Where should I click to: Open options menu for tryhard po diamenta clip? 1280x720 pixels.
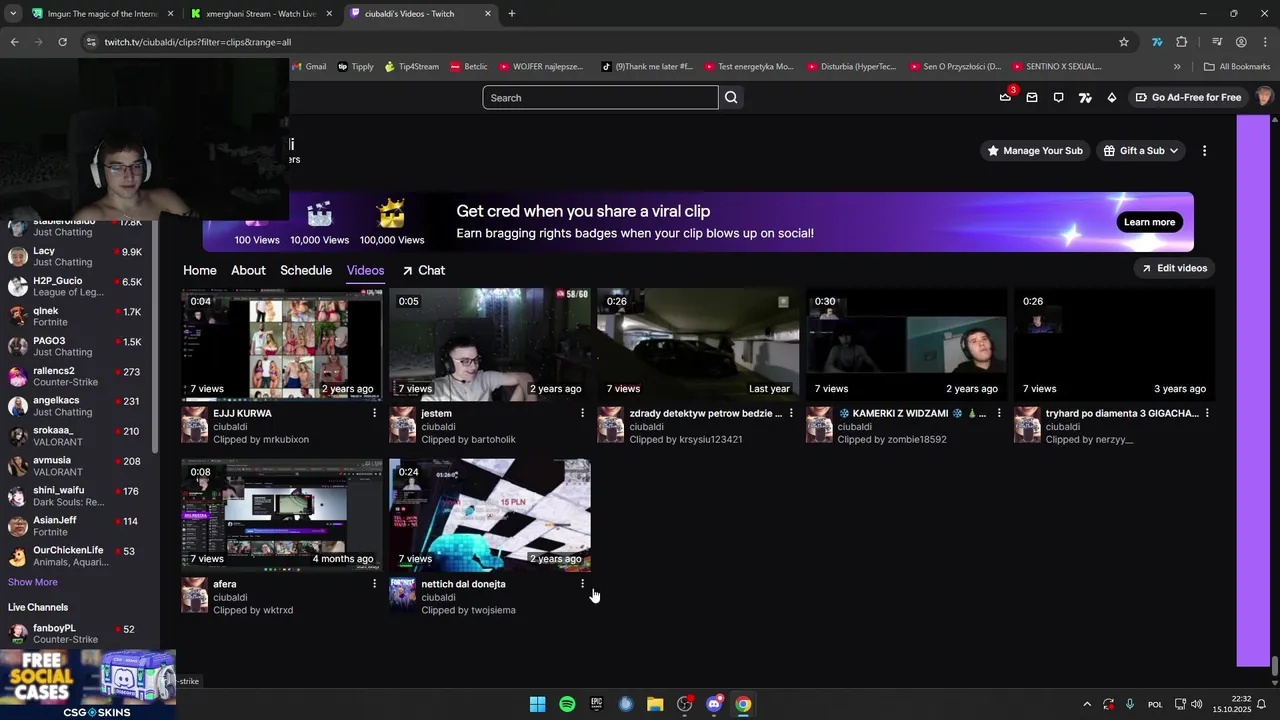coord(1207,413)
